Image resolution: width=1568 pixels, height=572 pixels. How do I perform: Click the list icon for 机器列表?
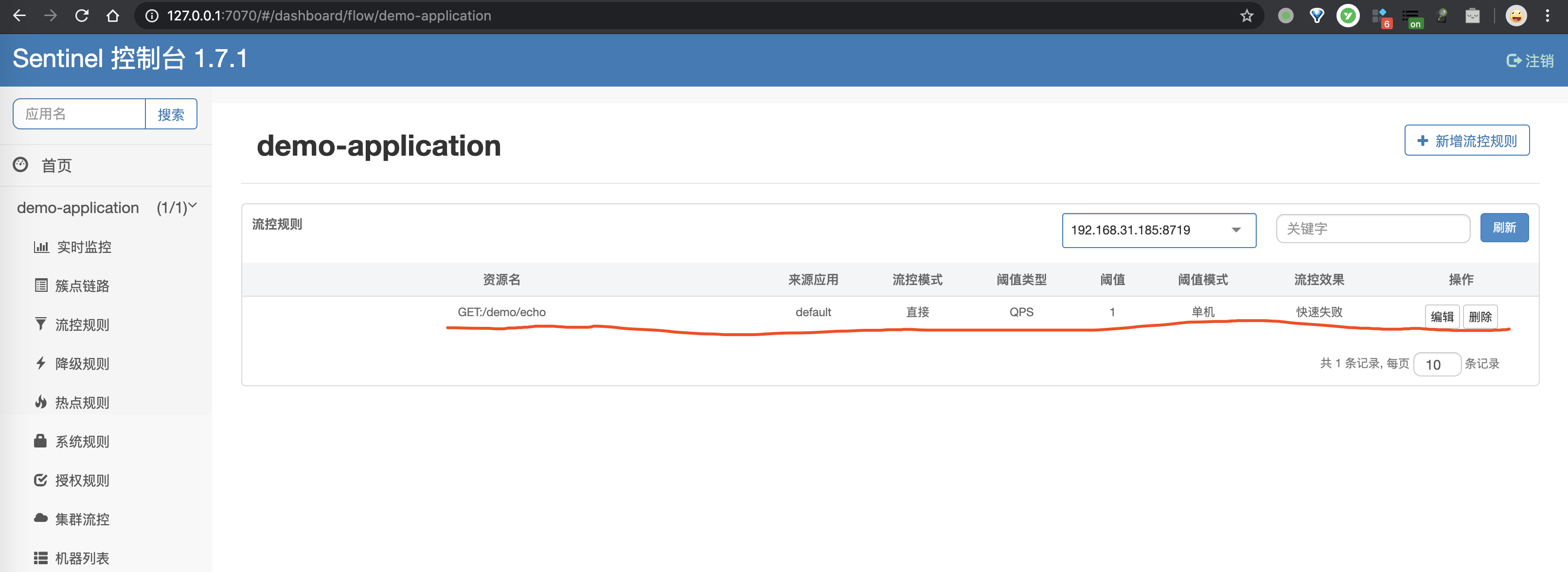(x=41, y=558)
